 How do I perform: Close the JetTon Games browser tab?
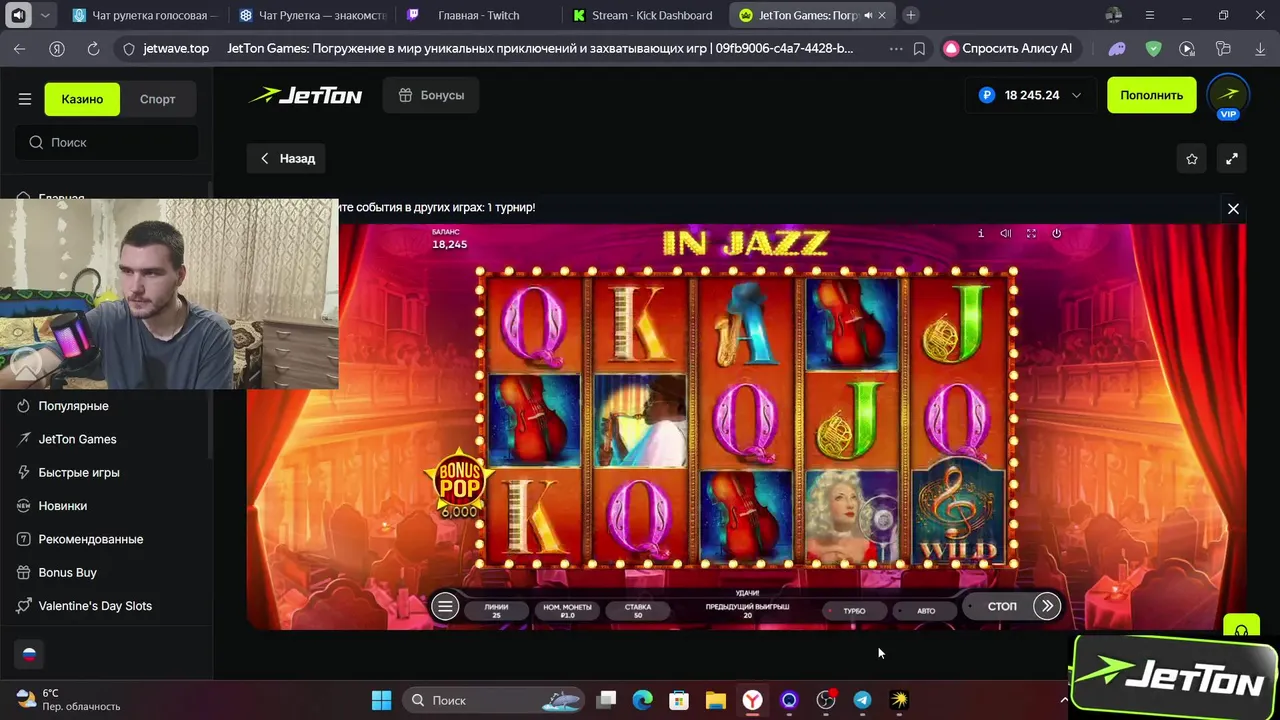(x=882, y=16)
